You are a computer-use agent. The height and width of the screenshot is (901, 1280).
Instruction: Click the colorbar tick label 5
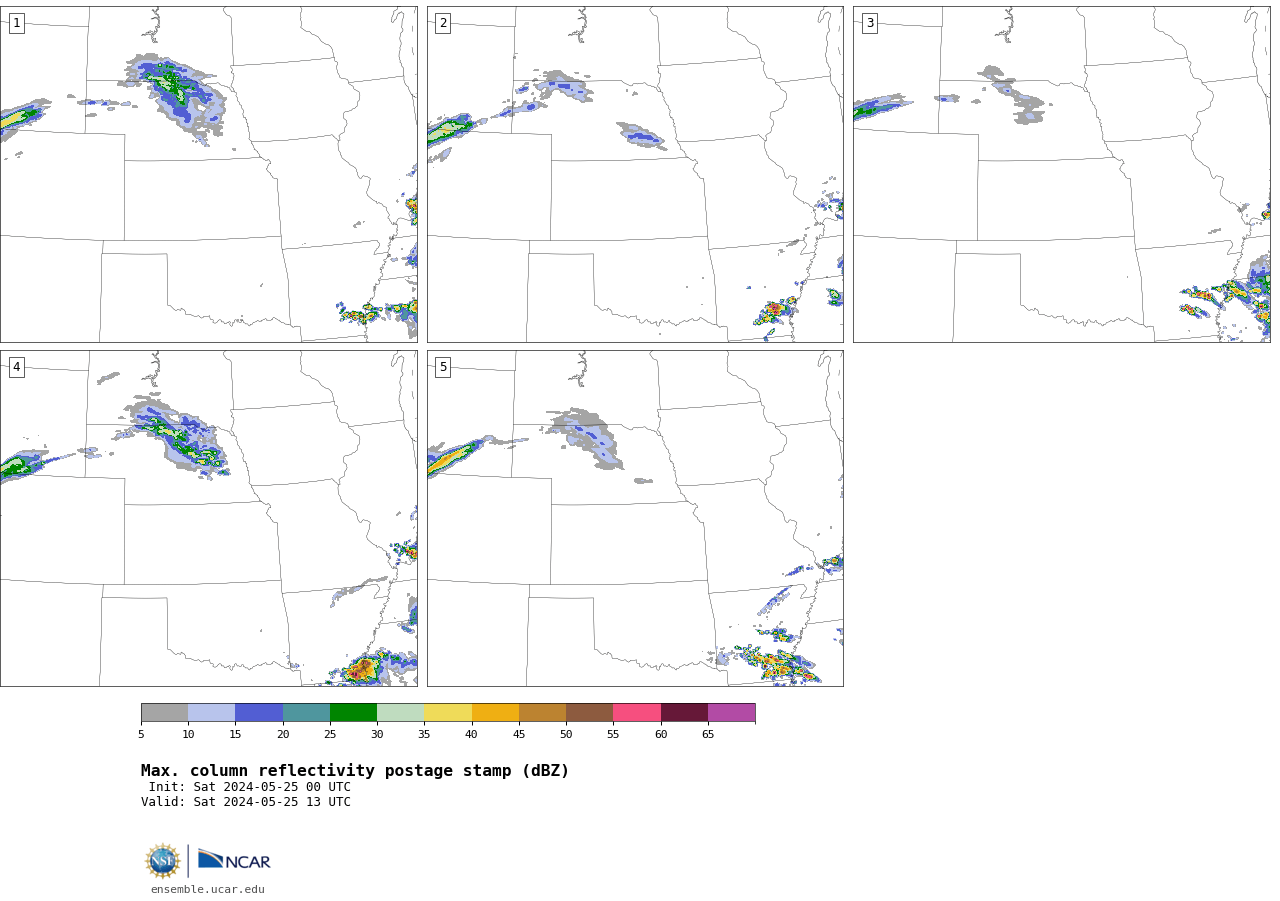[141, 735]
